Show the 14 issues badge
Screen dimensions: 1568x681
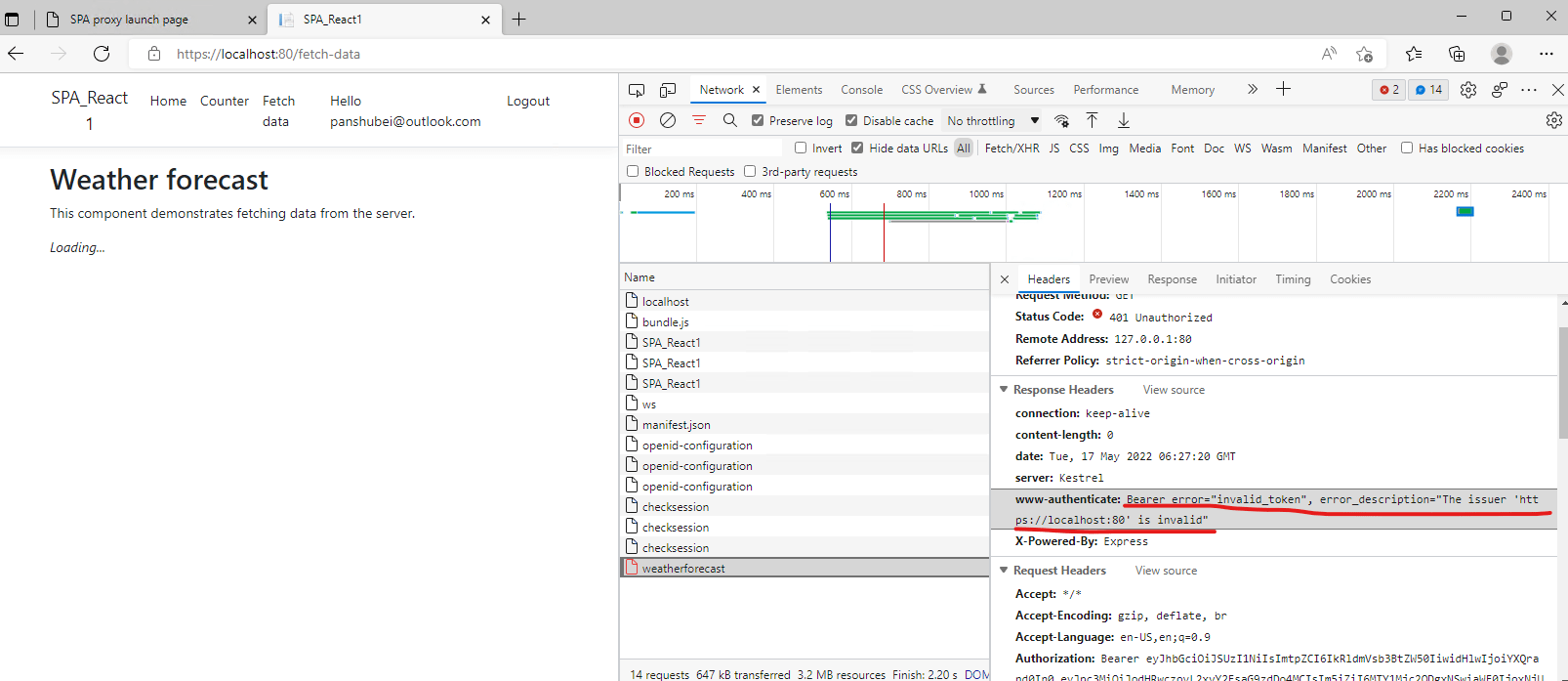1428,90
